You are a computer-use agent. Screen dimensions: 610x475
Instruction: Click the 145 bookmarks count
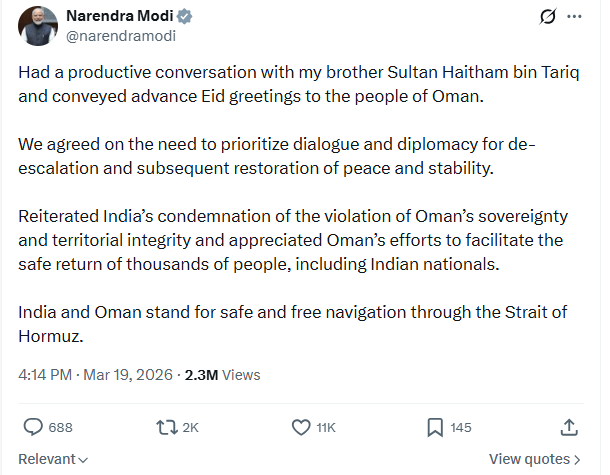point(460,427)
